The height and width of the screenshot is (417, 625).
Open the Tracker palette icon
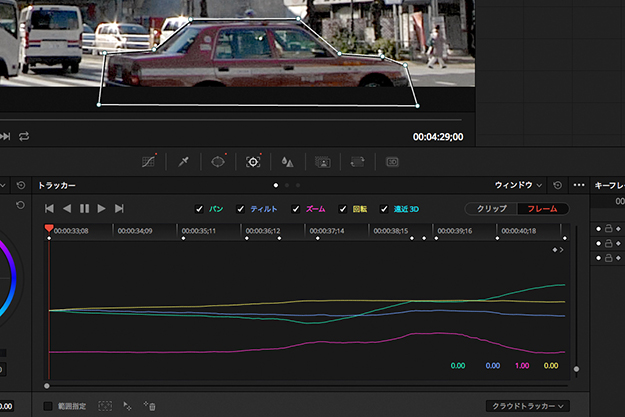[253, 161]
